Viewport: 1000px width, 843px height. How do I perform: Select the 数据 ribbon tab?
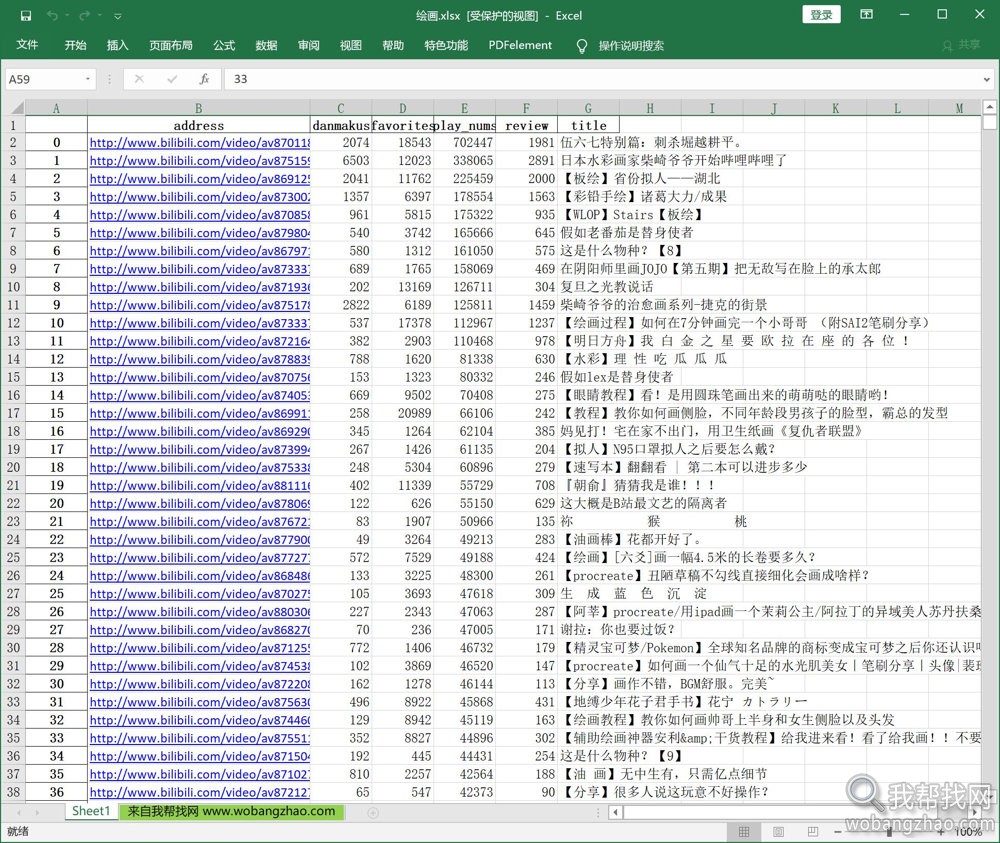coord(266,45)
